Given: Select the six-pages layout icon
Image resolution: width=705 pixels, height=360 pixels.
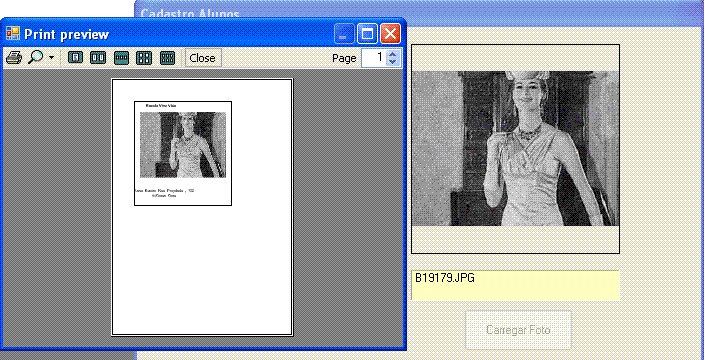Looking at the screenshot, I should 167,58.
